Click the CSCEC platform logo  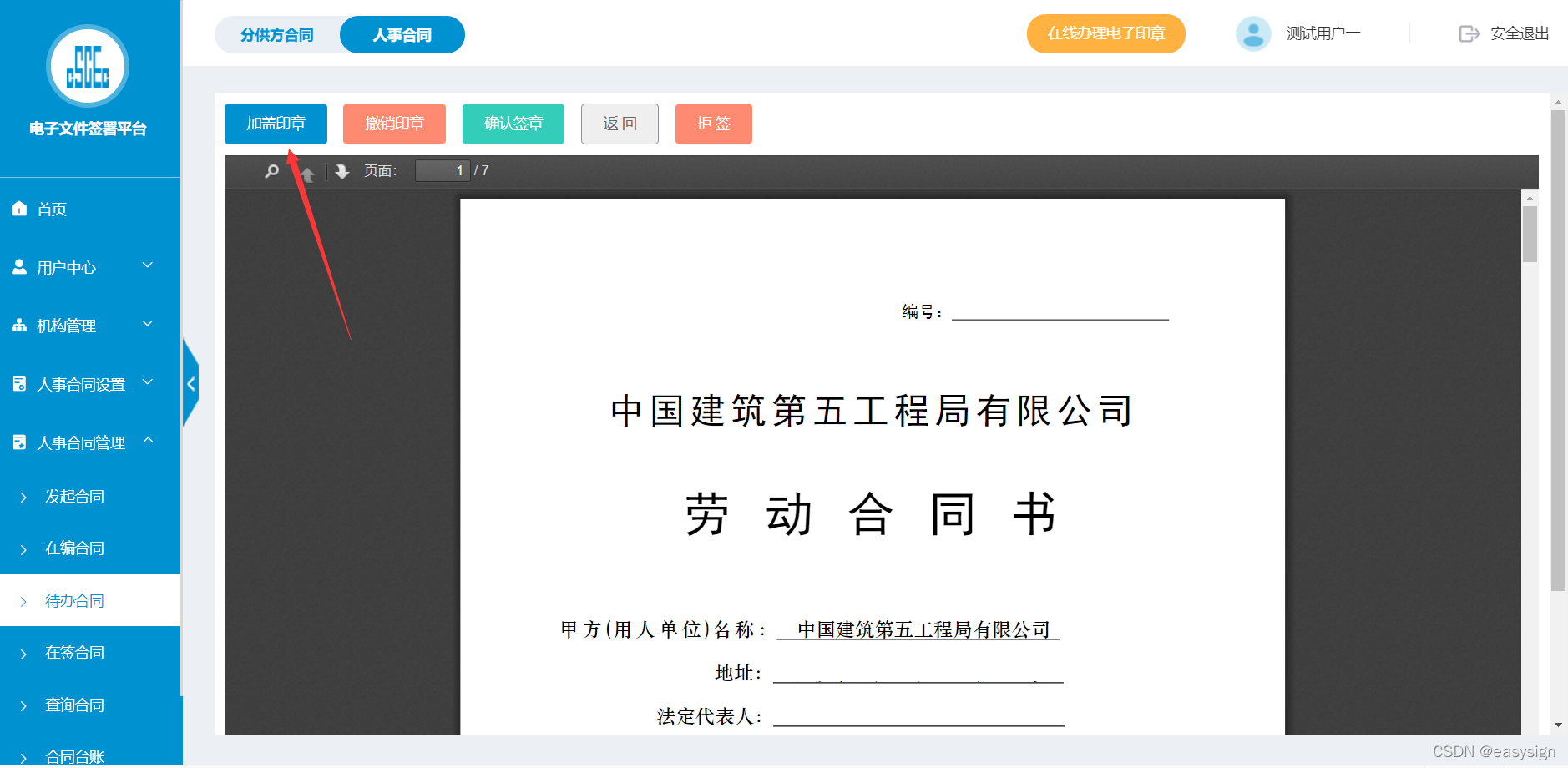[x=88, y=66]
